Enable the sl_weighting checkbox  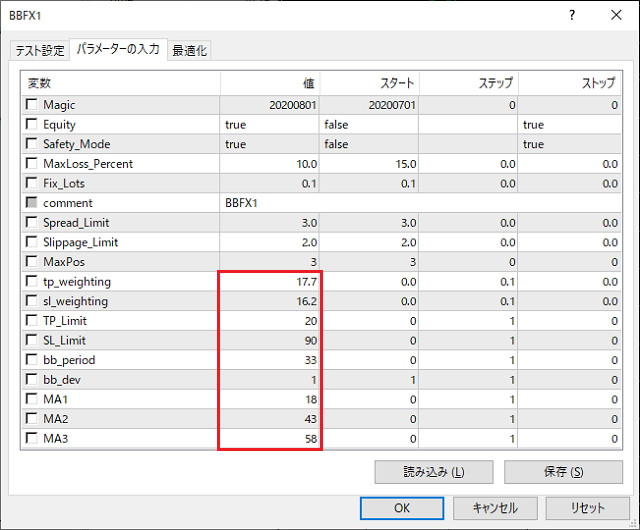coord(31,301)
